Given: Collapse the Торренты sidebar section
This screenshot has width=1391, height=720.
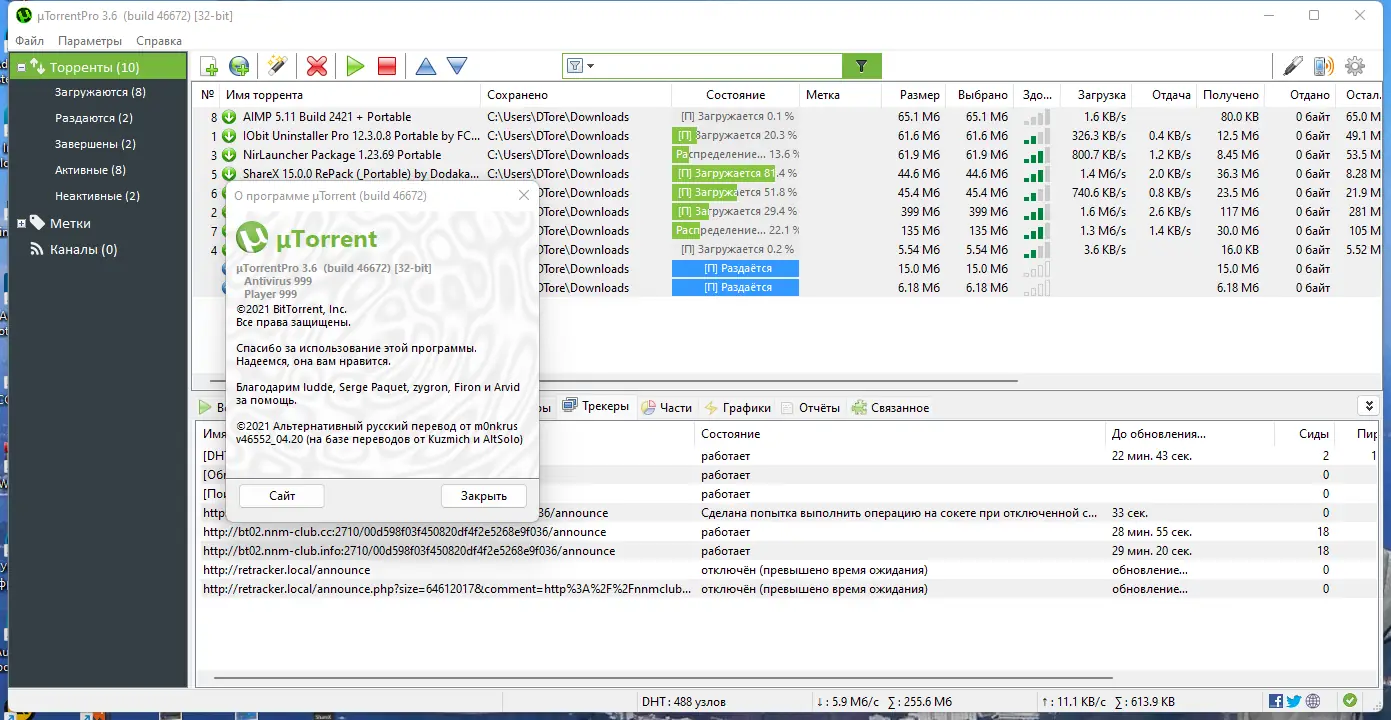Looking at the screenshot, I should tap(19, 65).
